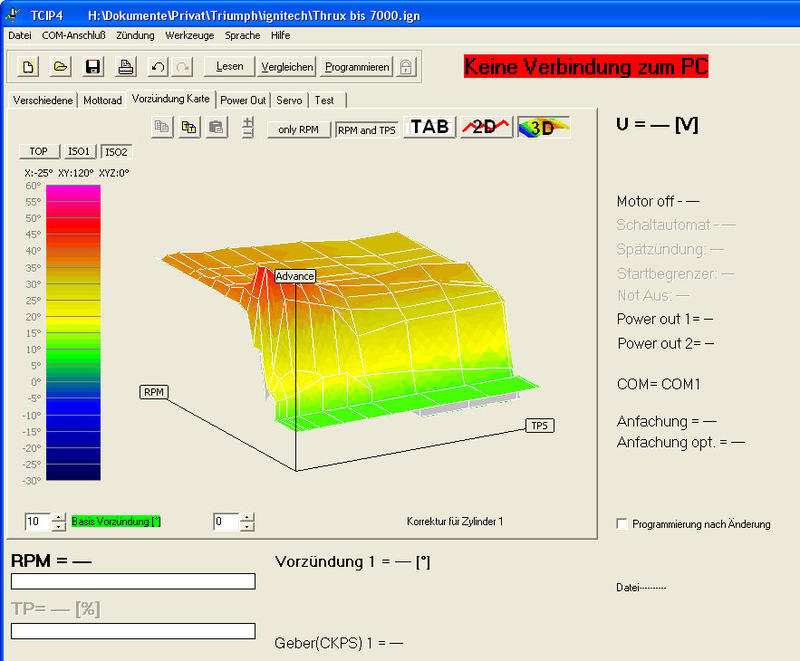This screenshot has width=800, height=661.
Task: Open the Zündung menu
Action: pyautogui.click(x=135, y=35)
